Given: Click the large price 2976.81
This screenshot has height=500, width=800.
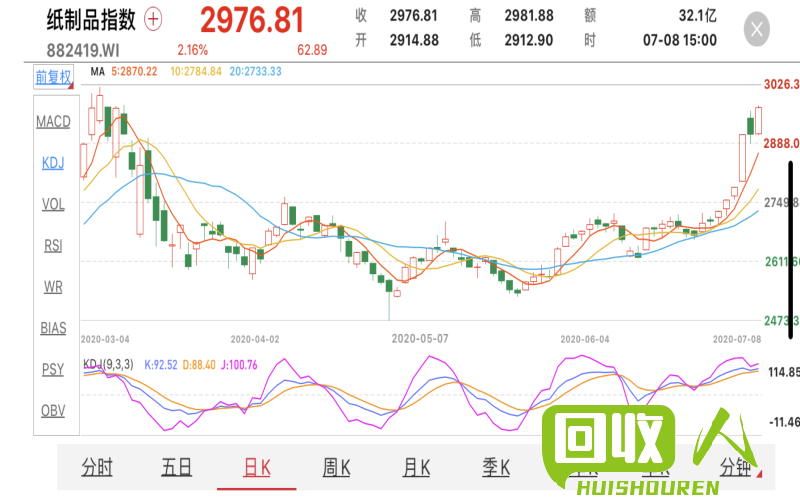Looking at the screenshot, I should click(252, 20).
